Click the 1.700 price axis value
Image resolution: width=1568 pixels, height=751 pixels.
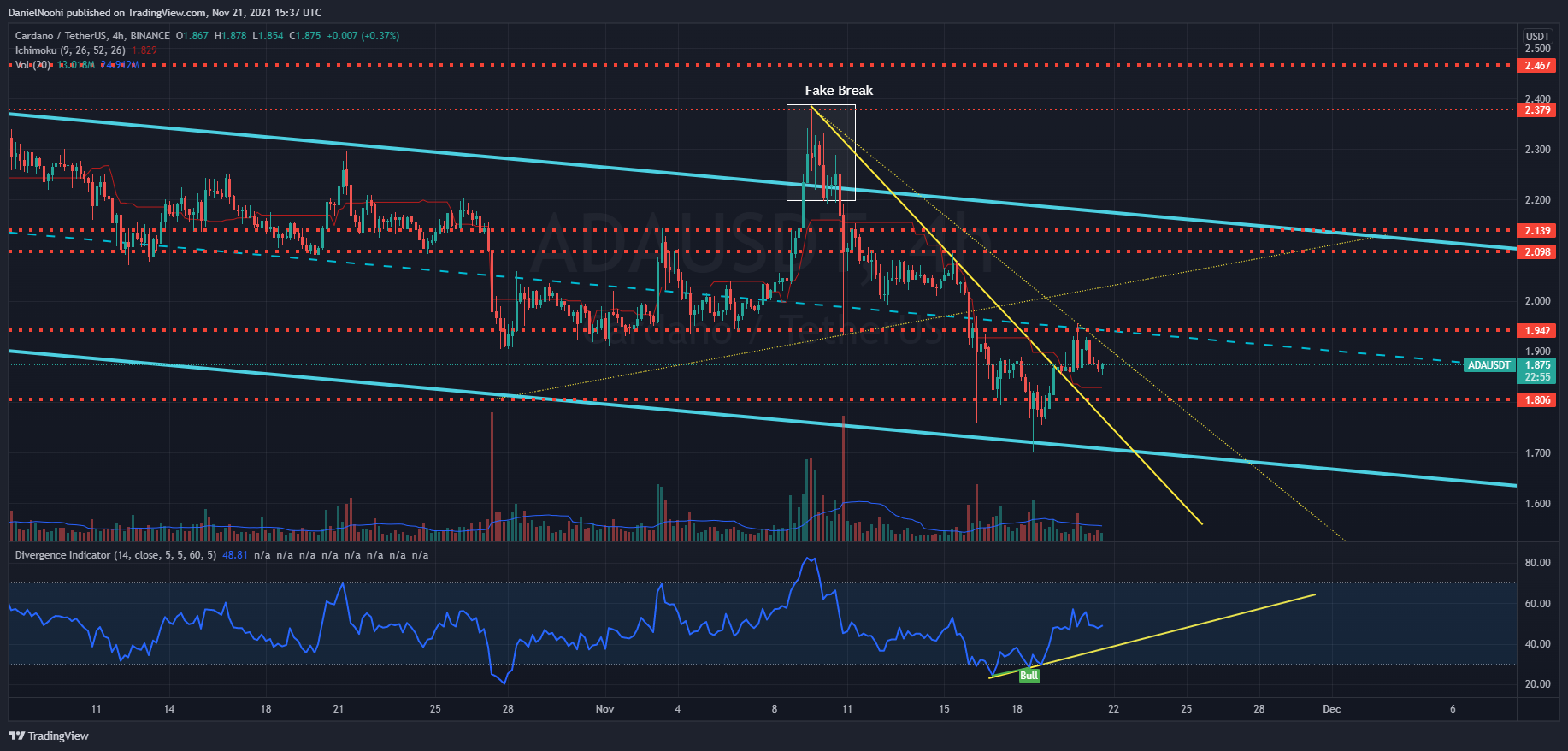coord(1538,452)
